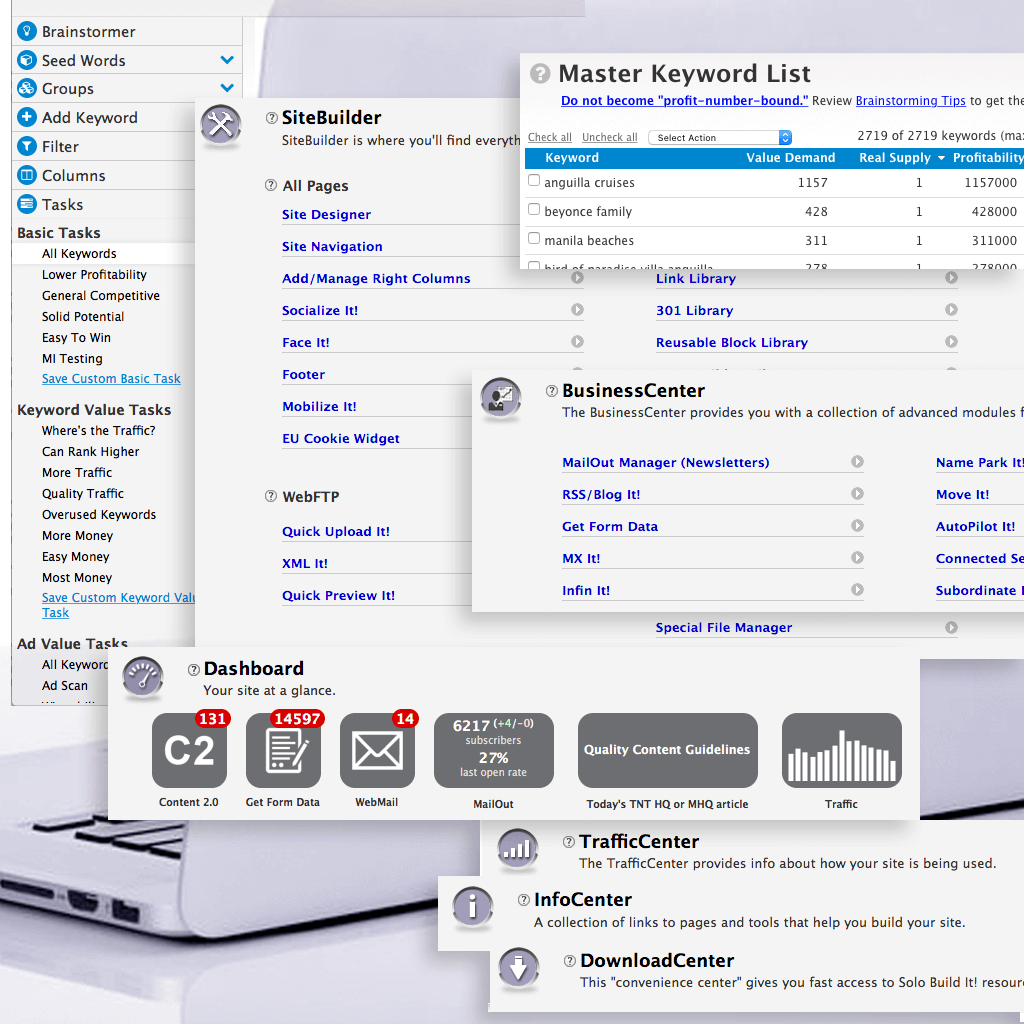Choose Ad Scan under Ad Value Tasks

(64, 686)
